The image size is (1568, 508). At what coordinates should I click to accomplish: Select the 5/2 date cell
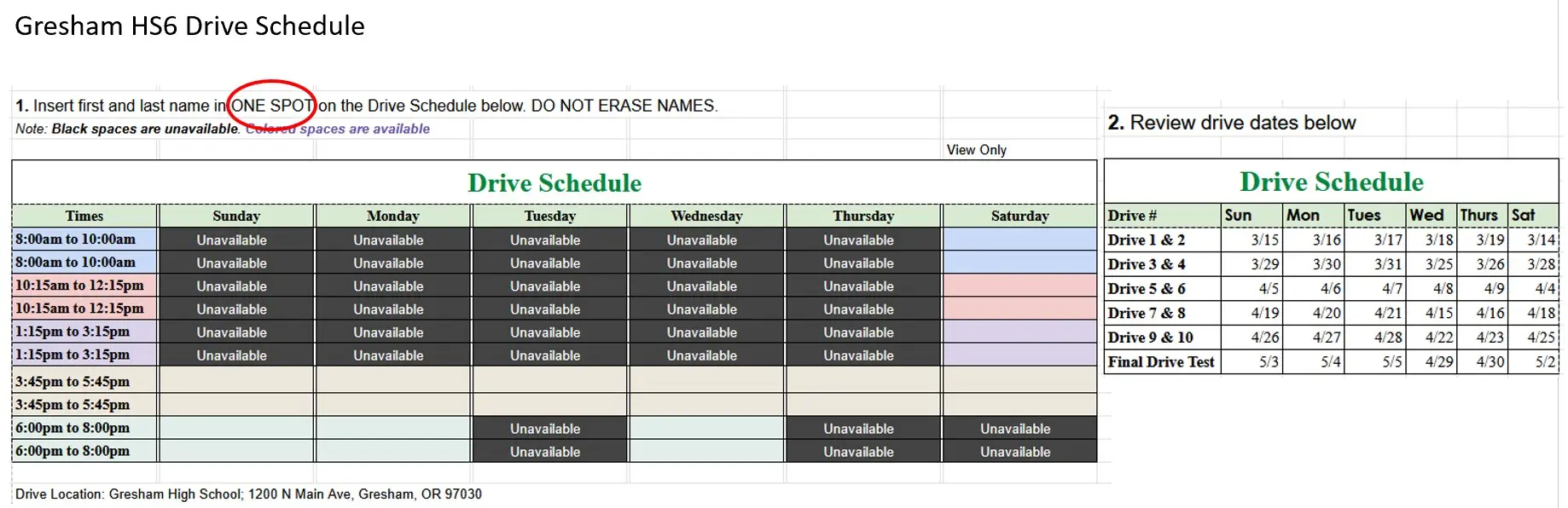(1545, 362)
